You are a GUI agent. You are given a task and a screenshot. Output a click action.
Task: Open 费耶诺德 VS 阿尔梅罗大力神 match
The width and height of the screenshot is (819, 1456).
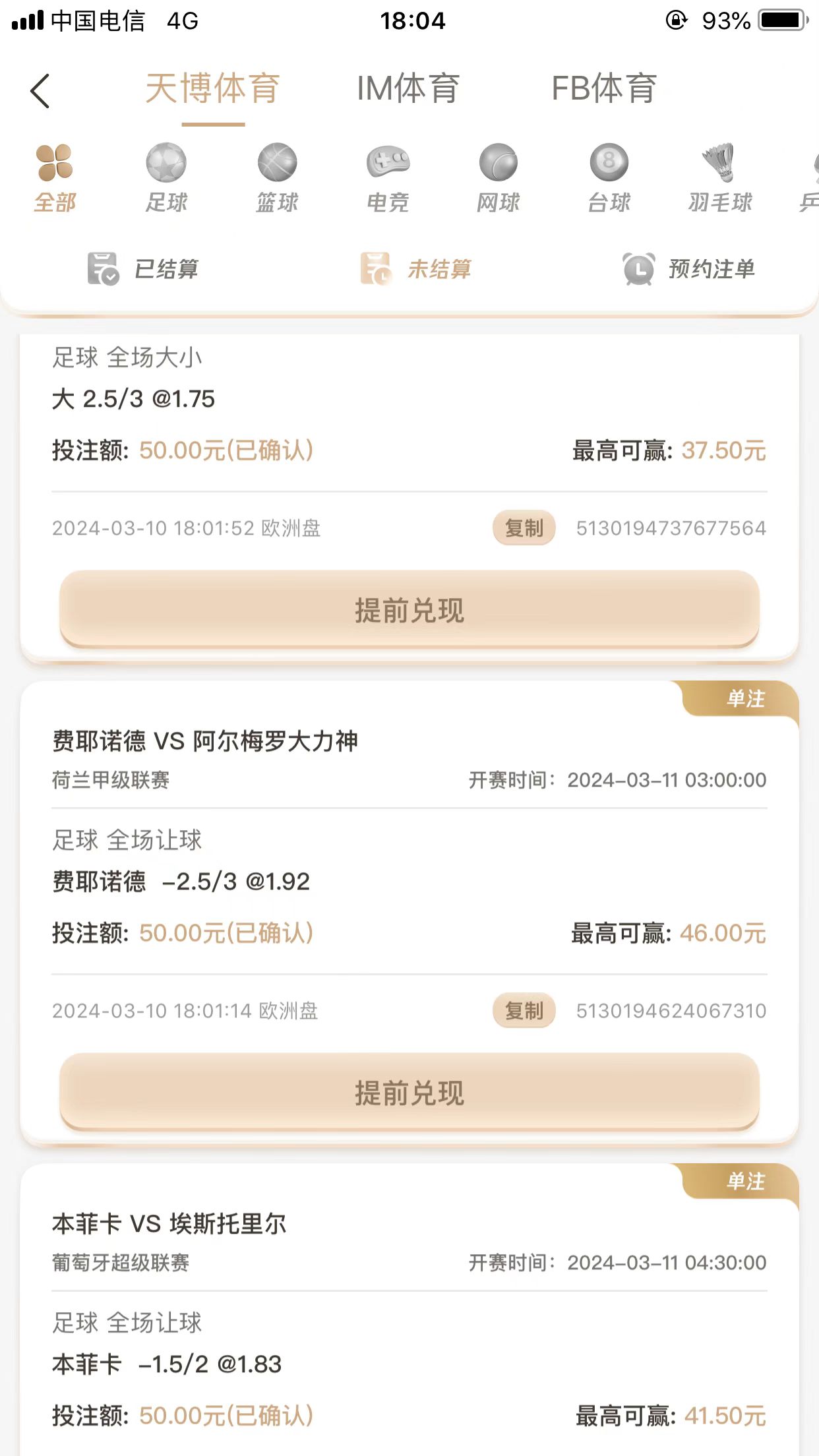coord(205,741)
